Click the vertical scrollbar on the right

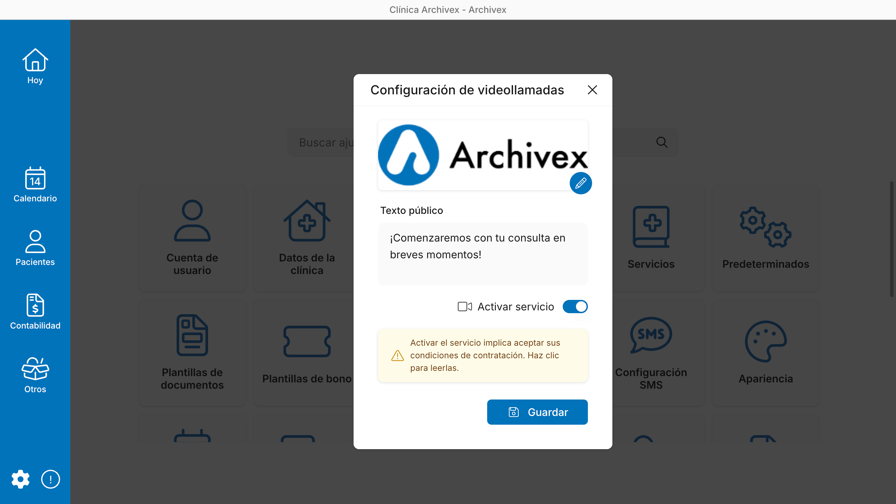coord(891,239)
